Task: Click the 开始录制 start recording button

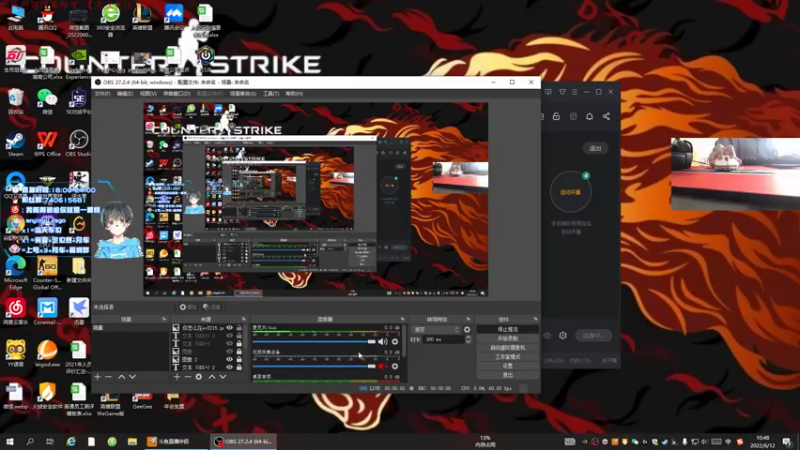Action: point(508,339)
